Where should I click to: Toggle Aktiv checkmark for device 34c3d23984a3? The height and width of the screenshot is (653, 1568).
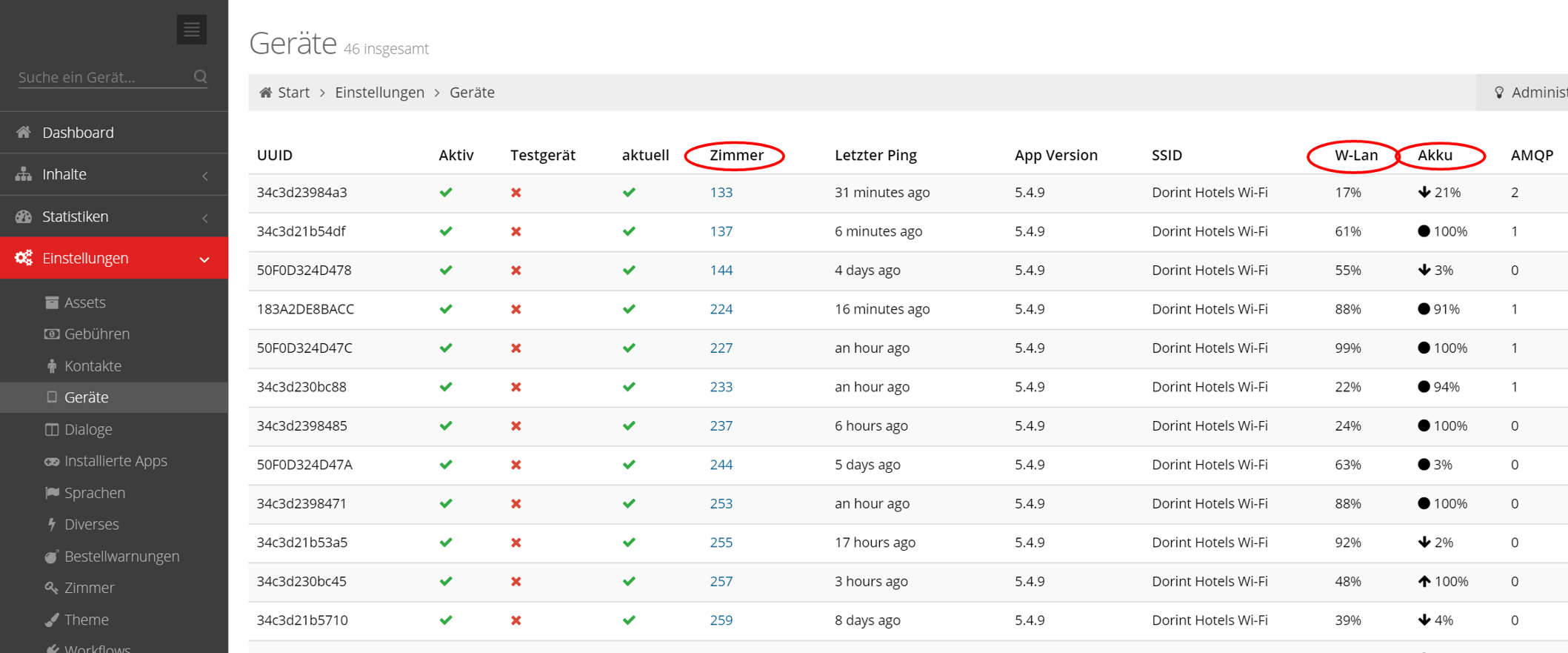[446, 193]
